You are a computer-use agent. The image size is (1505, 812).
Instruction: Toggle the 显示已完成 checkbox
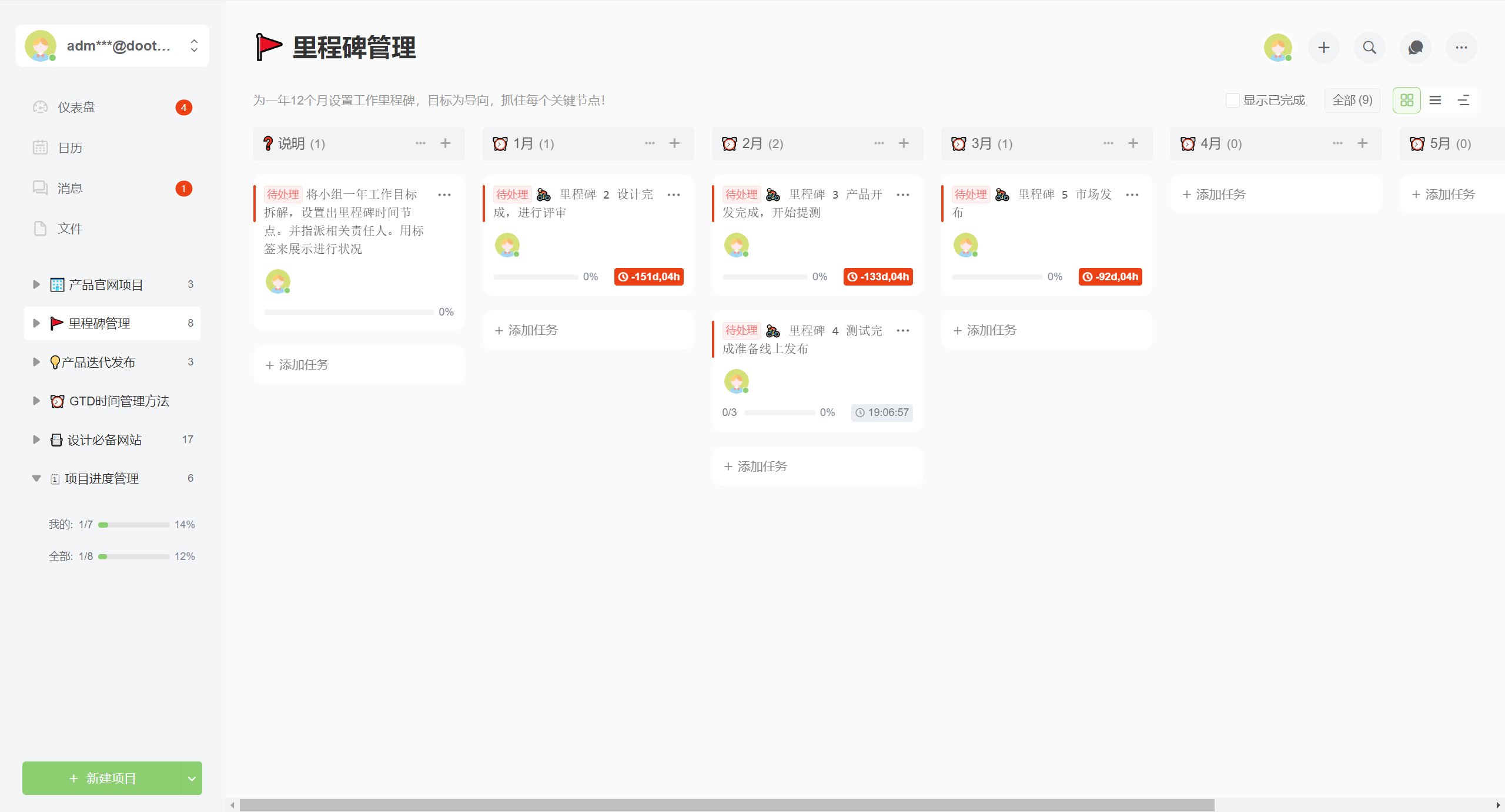click(1232, 100)
